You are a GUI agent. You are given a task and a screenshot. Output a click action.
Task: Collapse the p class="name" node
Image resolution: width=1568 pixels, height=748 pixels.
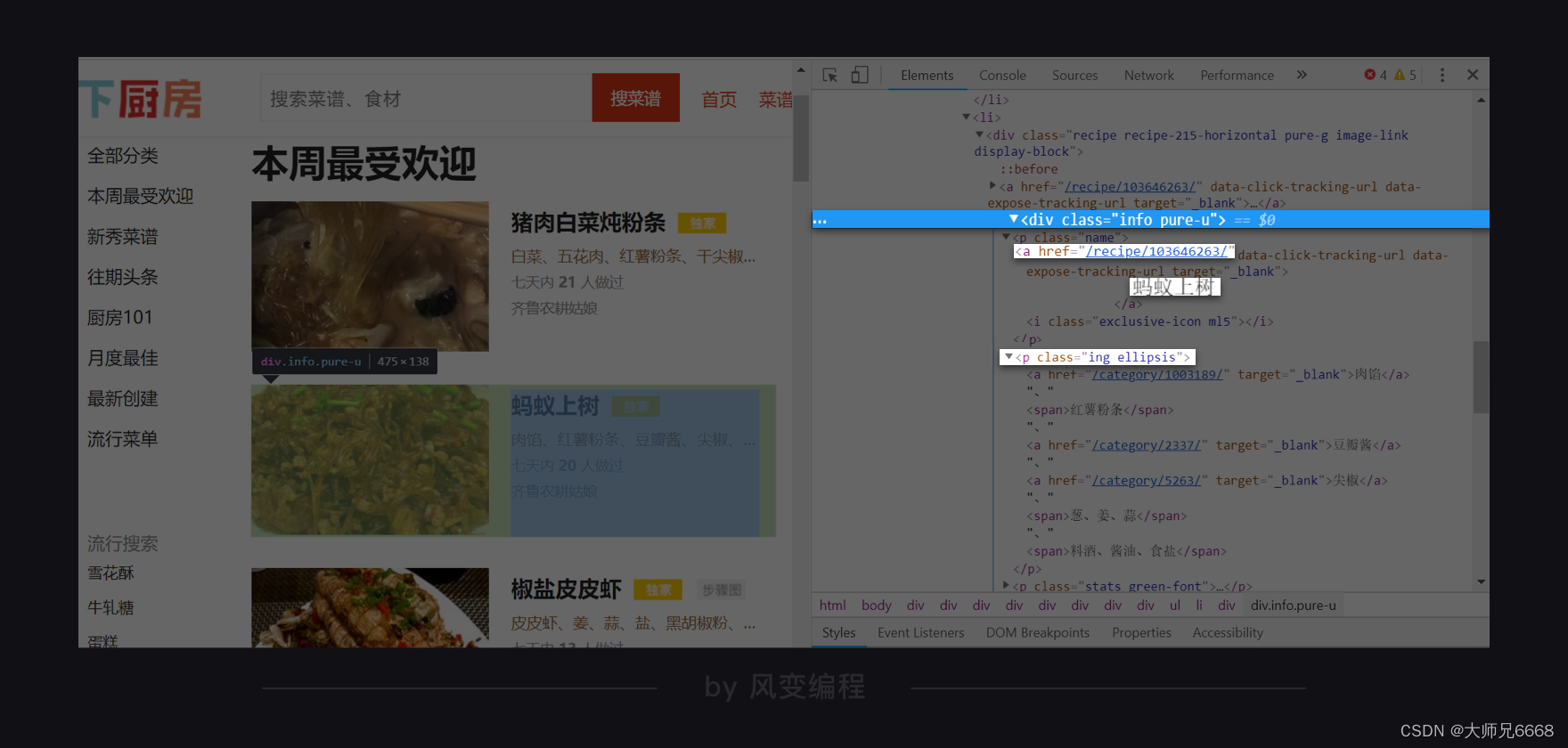coord(1006,237)
